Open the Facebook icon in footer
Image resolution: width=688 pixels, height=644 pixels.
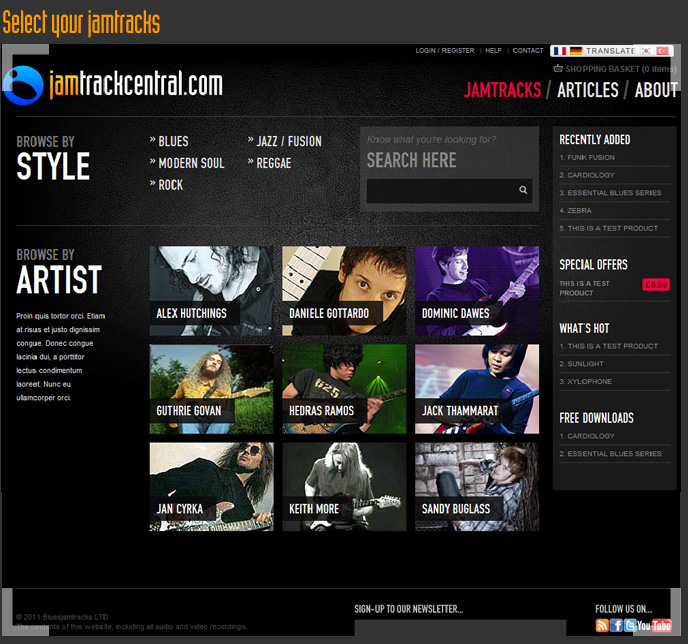616,625
